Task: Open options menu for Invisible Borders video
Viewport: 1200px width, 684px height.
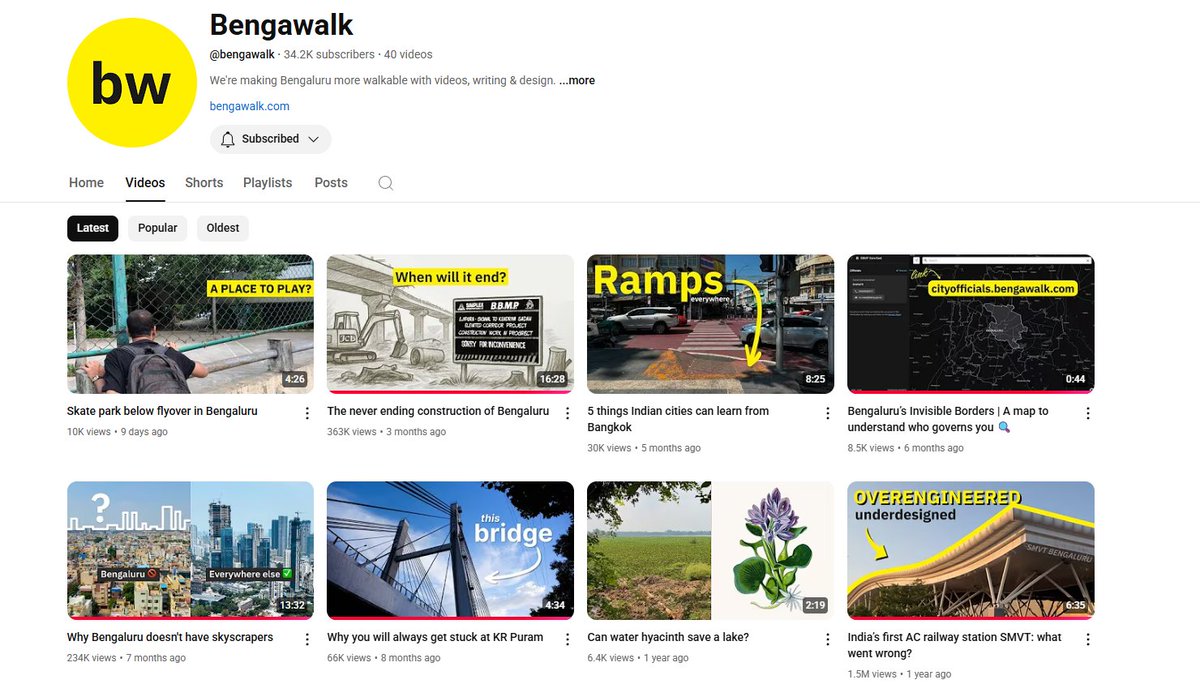Action: [x=1088, y=413]
